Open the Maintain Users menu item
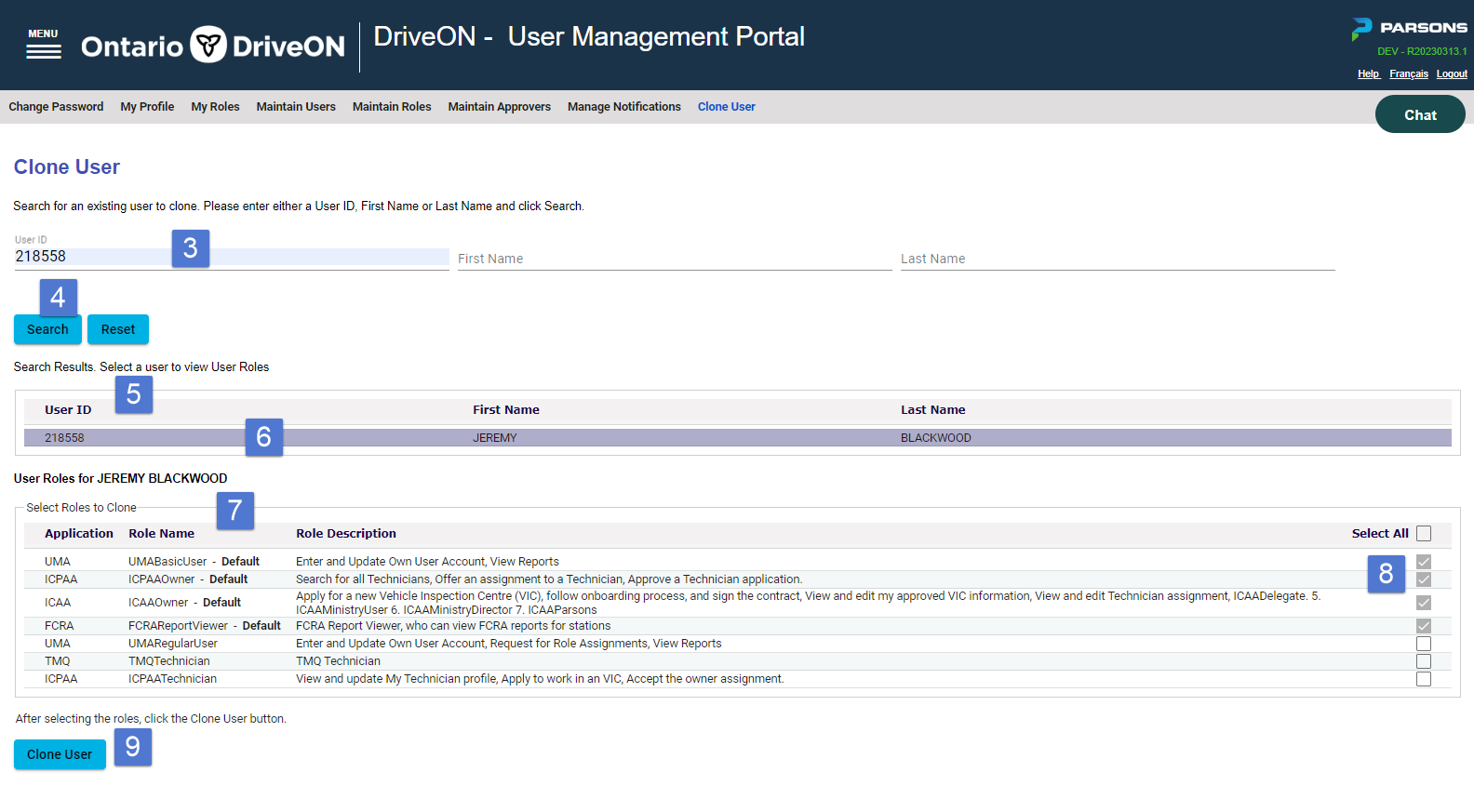Viewport: 1474px width, 812px height. [296, 107]
